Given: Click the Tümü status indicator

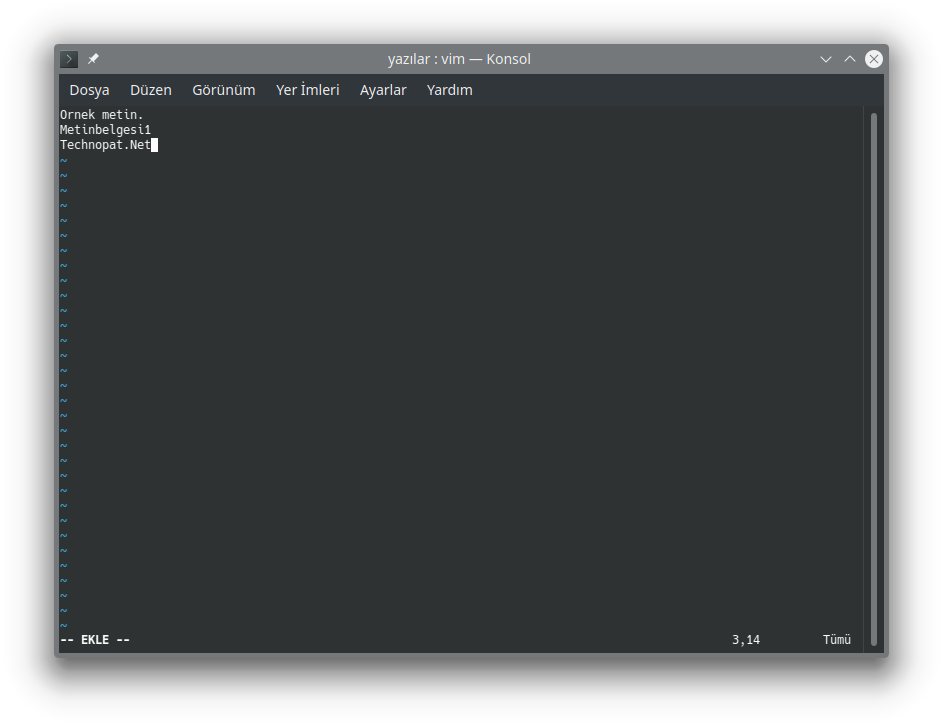Looking at the screenshot, I should click(837, 639).
